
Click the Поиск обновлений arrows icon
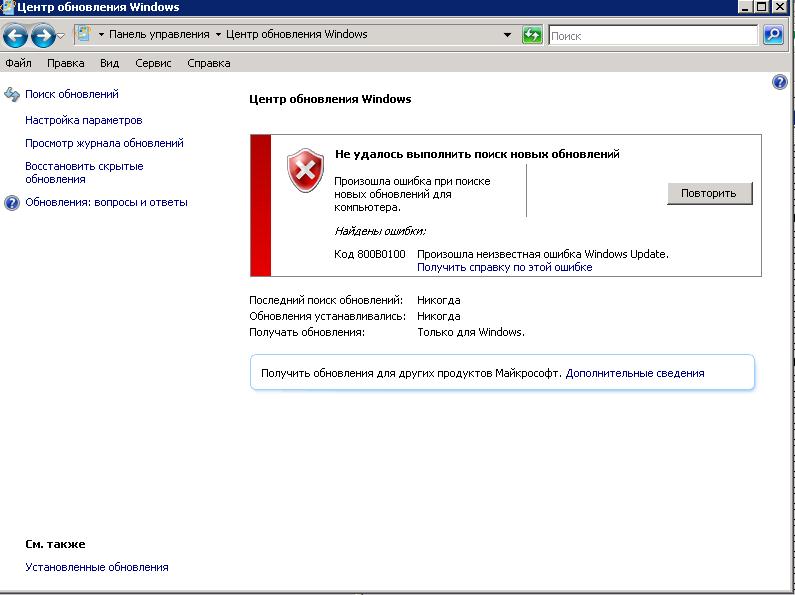pos(12,94)
